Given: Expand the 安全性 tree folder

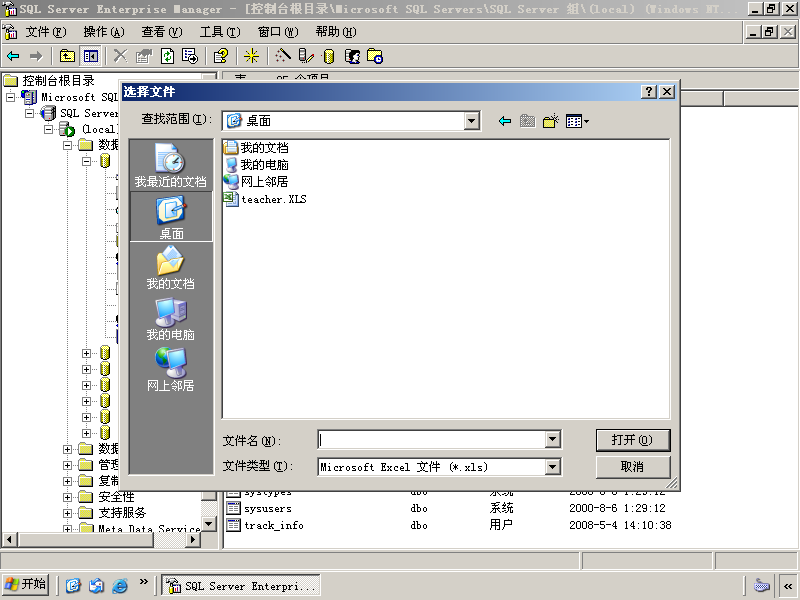Looking at the screenshot, I should pyautogui.click(x=67, y=497).
